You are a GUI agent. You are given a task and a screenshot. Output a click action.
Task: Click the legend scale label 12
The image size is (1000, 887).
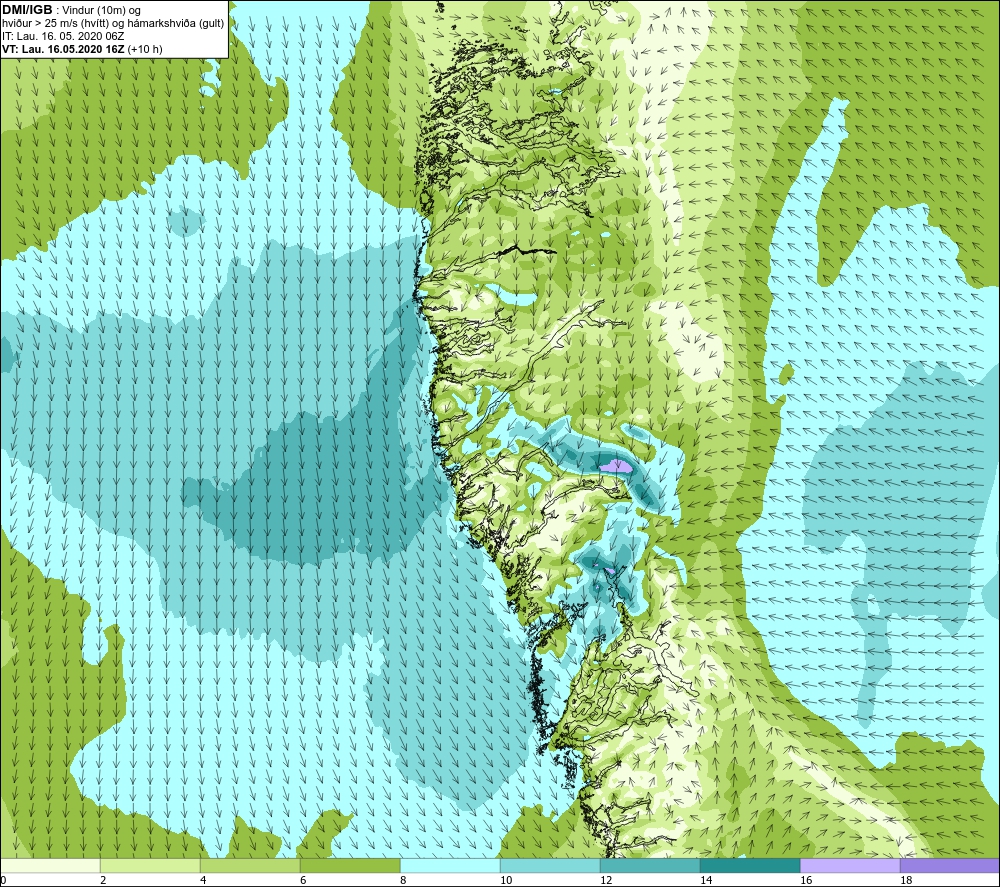606,881
